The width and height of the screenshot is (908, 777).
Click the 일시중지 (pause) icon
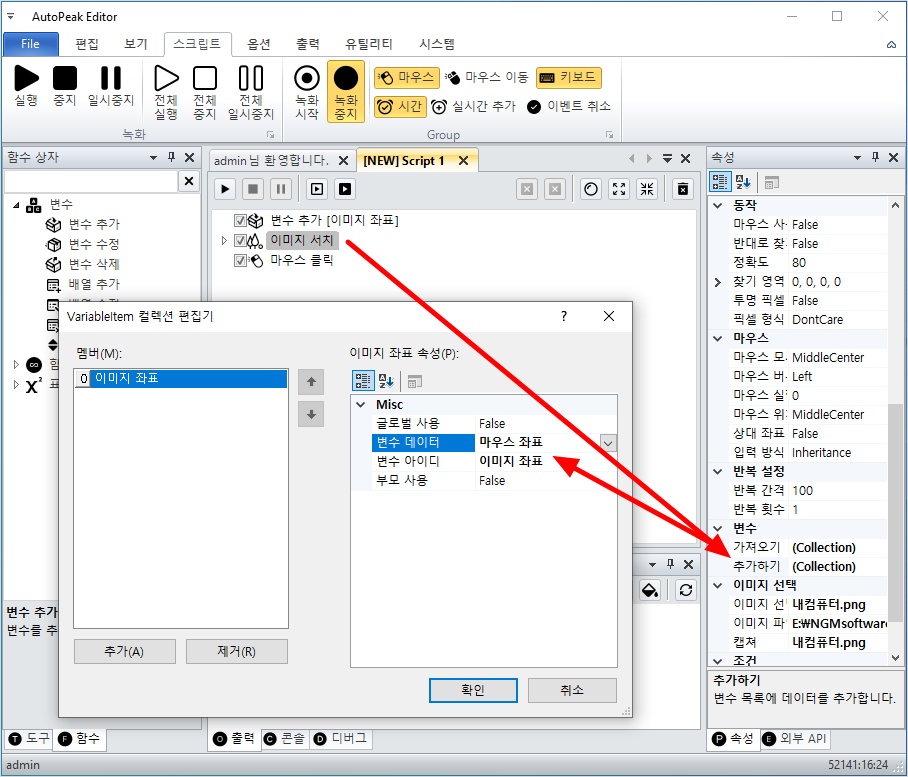pos(111,78)
